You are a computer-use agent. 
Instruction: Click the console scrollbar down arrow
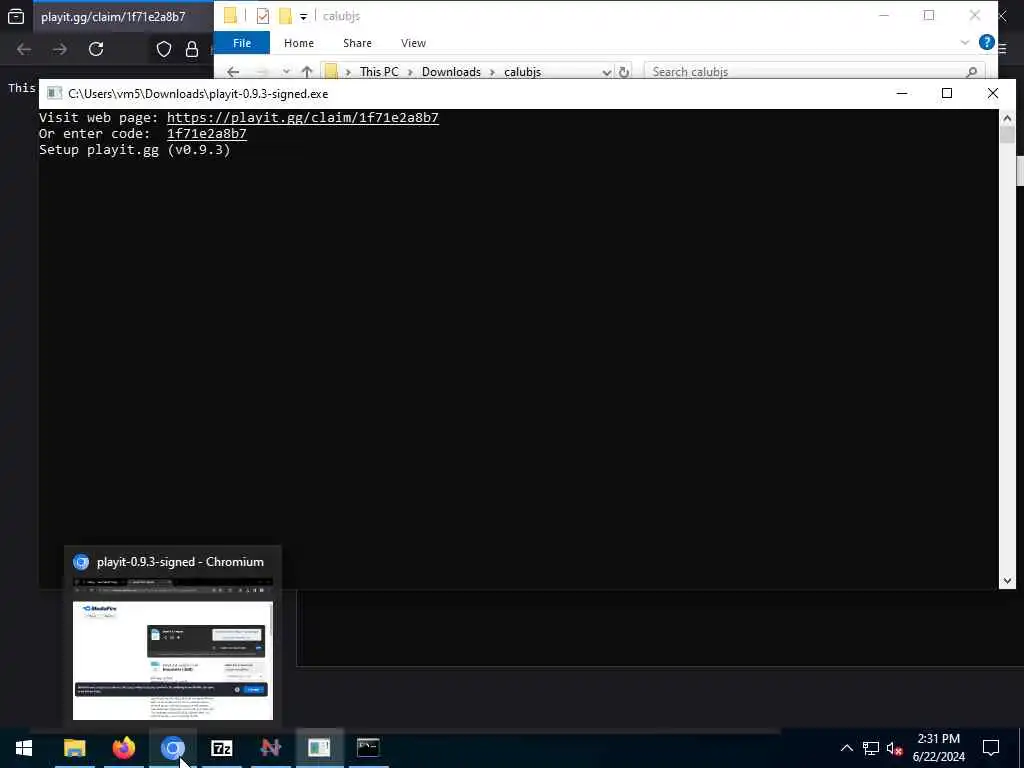1007,581
